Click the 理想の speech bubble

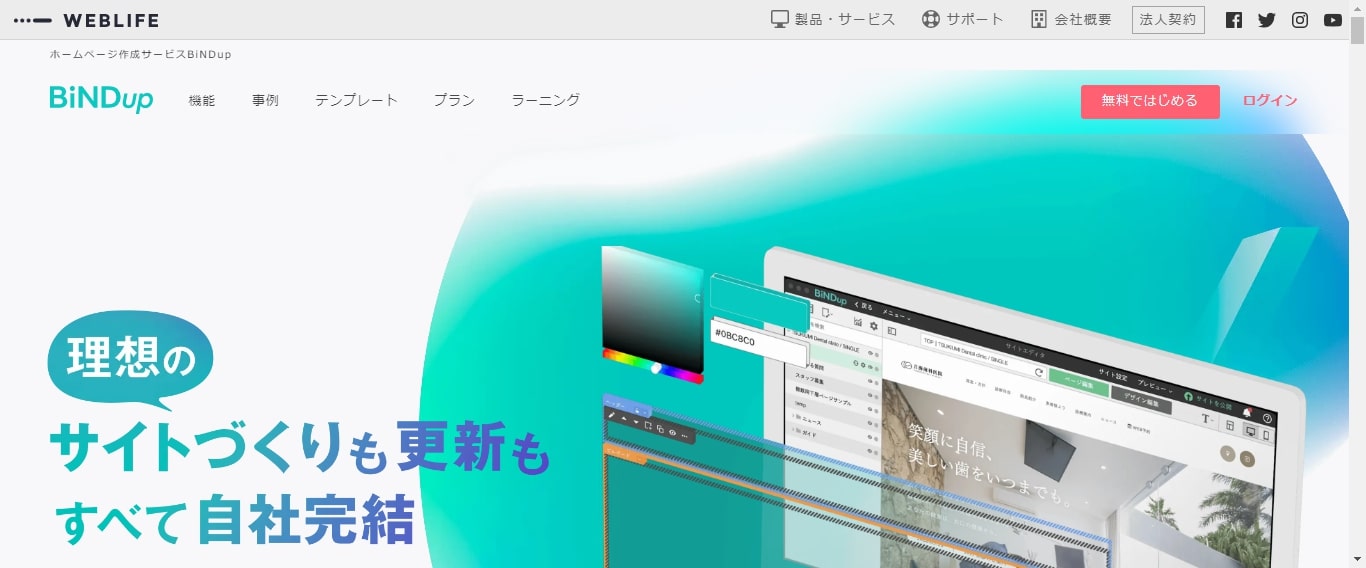[x=130, y=358]
